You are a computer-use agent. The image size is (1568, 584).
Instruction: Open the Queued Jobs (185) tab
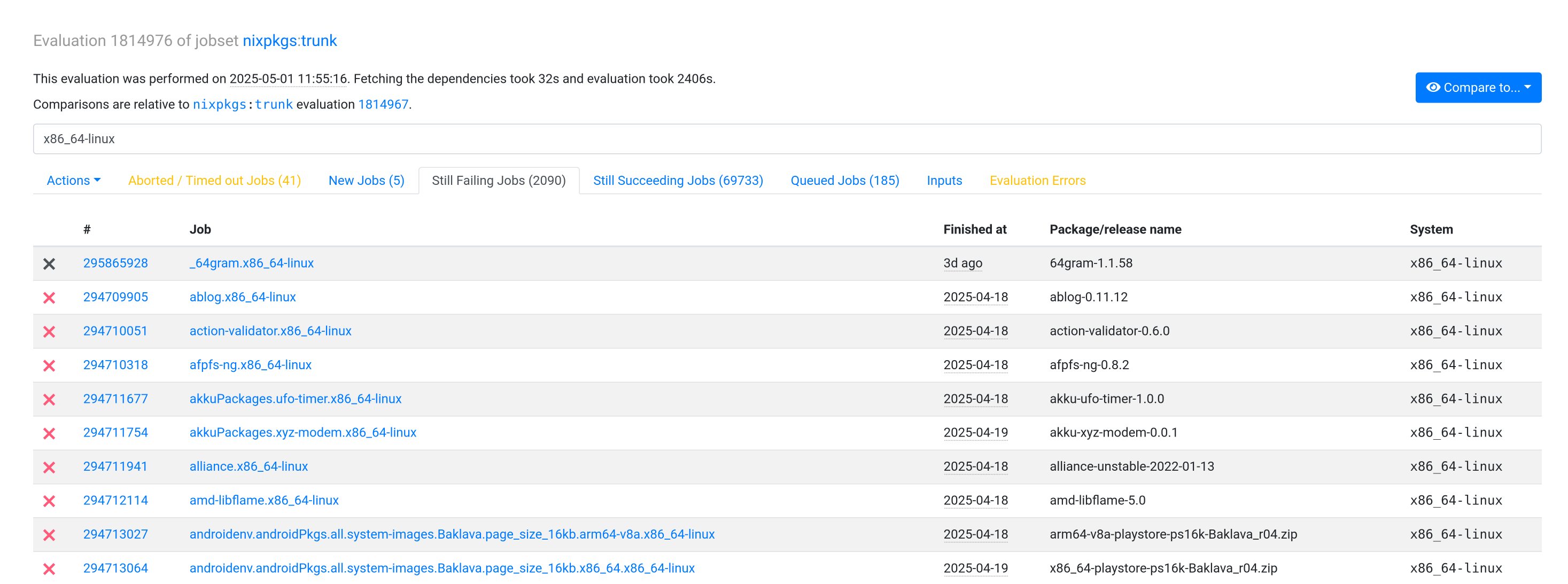845,181
